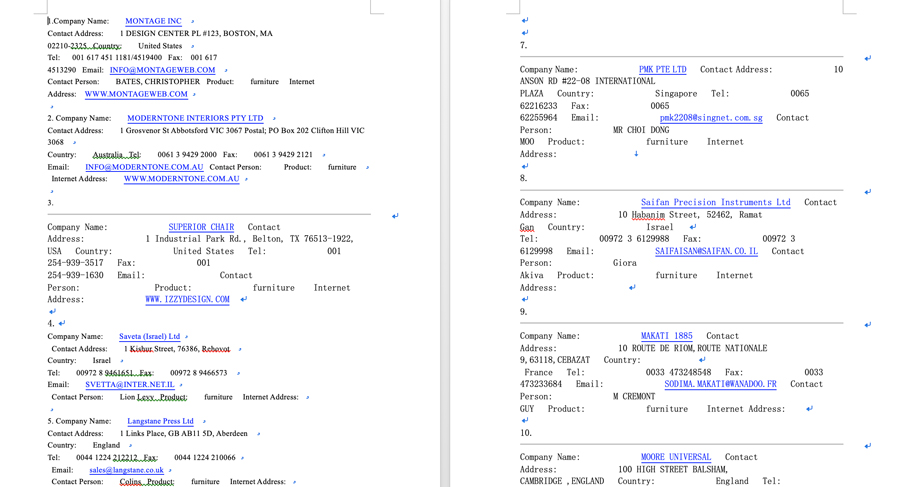Open the MOORE UNIVERSAL company link
This screenshot has height=487, width=900.
click(x=676, y=457)
